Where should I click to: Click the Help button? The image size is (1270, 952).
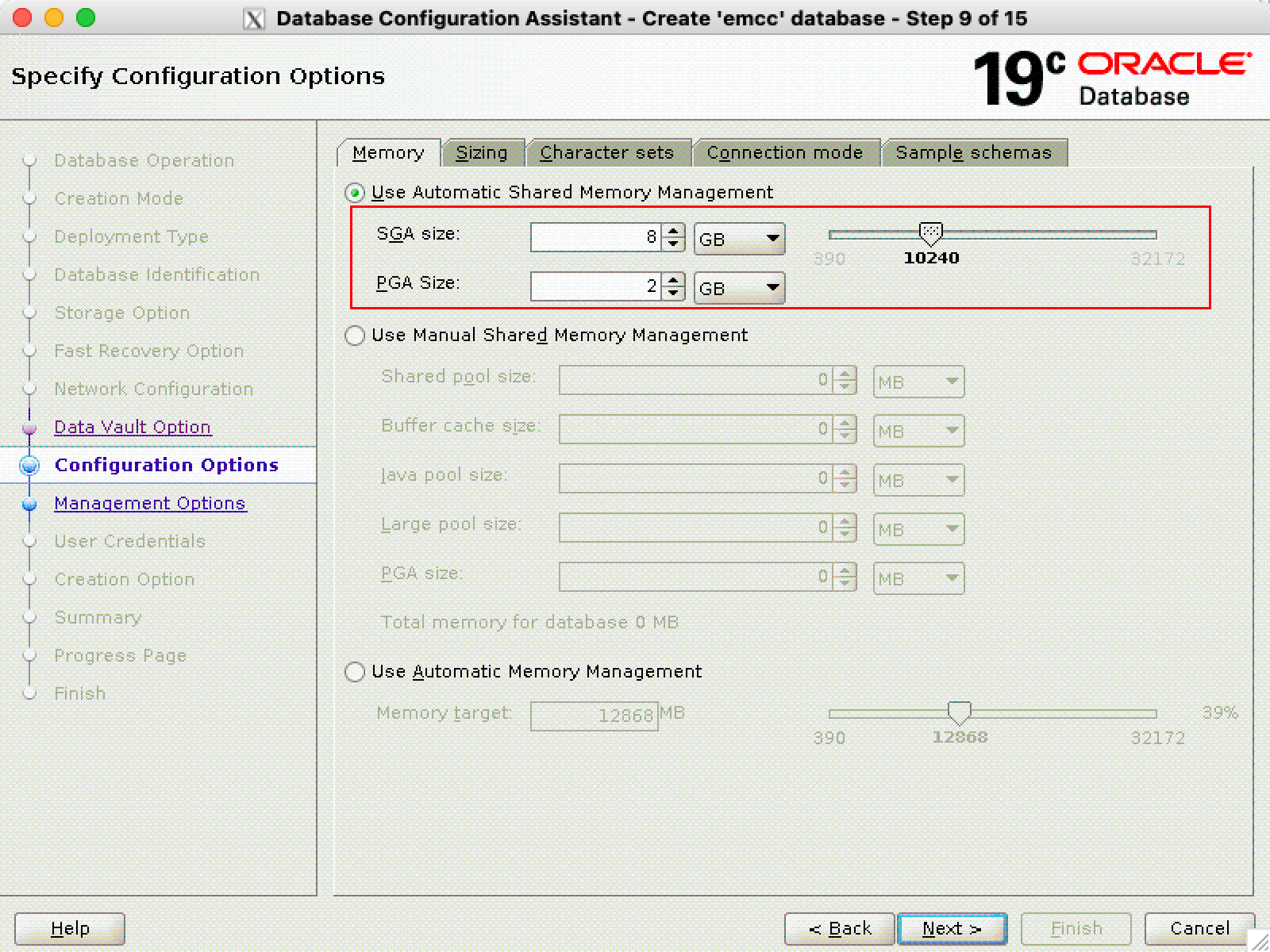point(70,928)
